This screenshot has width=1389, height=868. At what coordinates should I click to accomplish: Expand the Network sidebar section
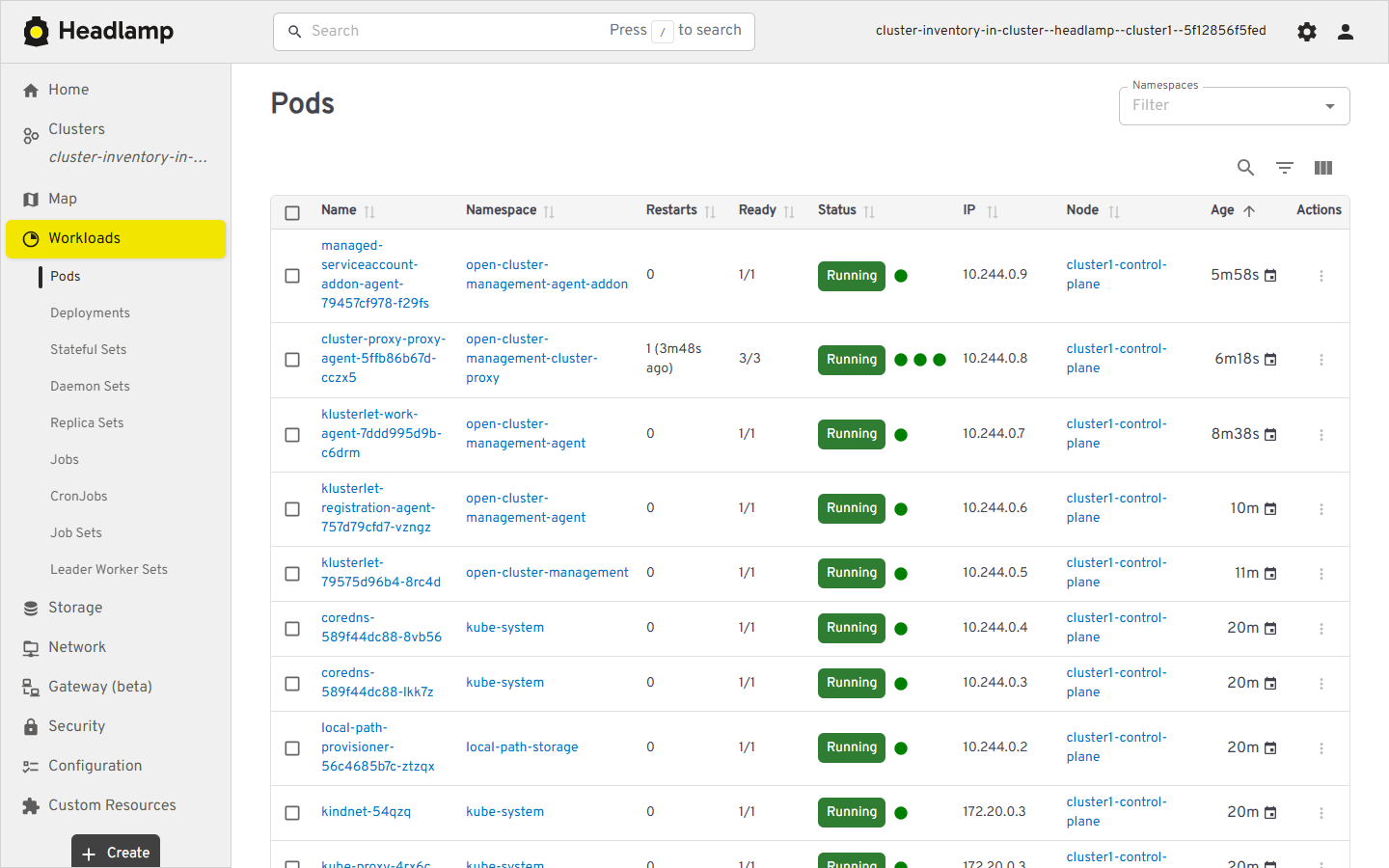pyautogui.click(x=116, y=647)
